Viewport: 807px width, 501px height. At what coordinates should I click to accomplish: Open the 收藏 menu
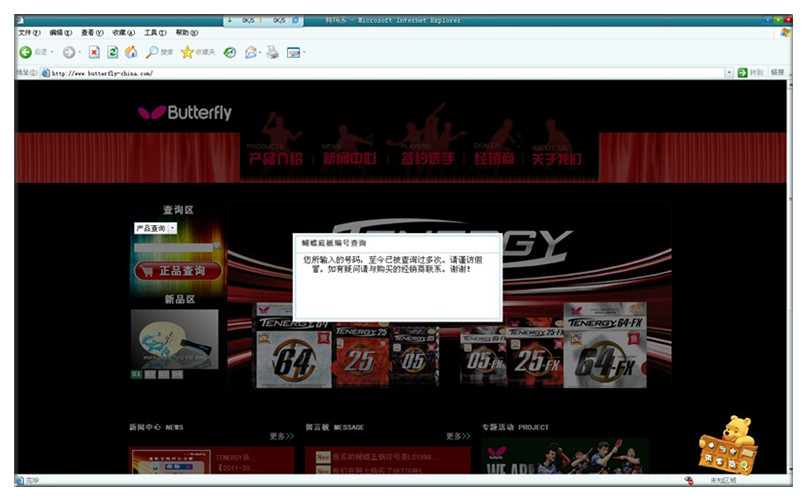(124, 32)
